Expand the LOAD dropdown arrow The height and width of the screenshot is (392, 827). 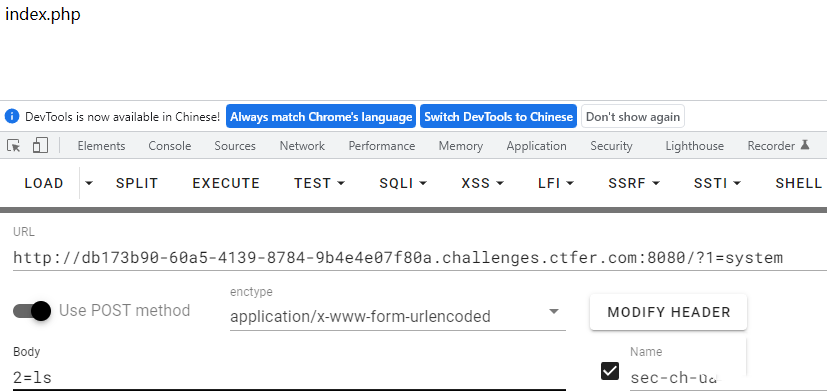(89, 184)
